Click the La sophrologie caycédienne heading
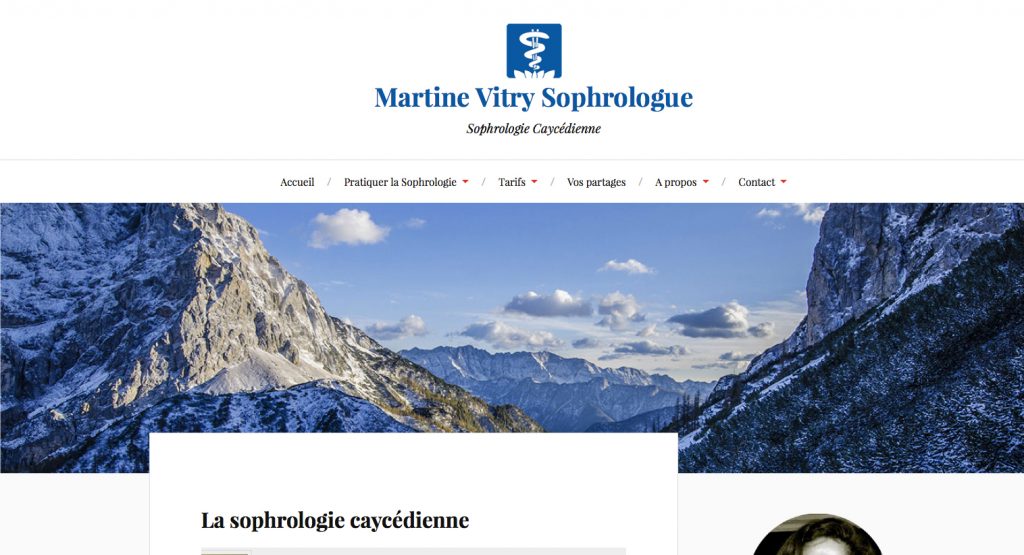 335,520
